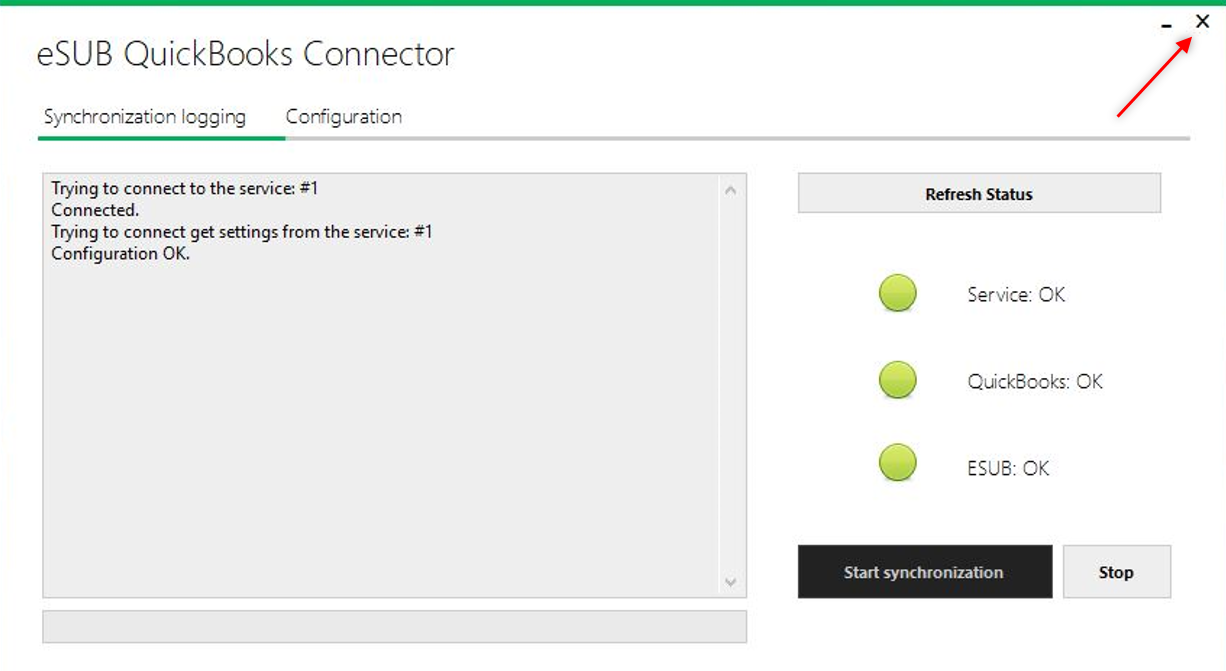
Task: Close the eSUB QuickBooks Connector window
Action: (x=1202, y=21)
